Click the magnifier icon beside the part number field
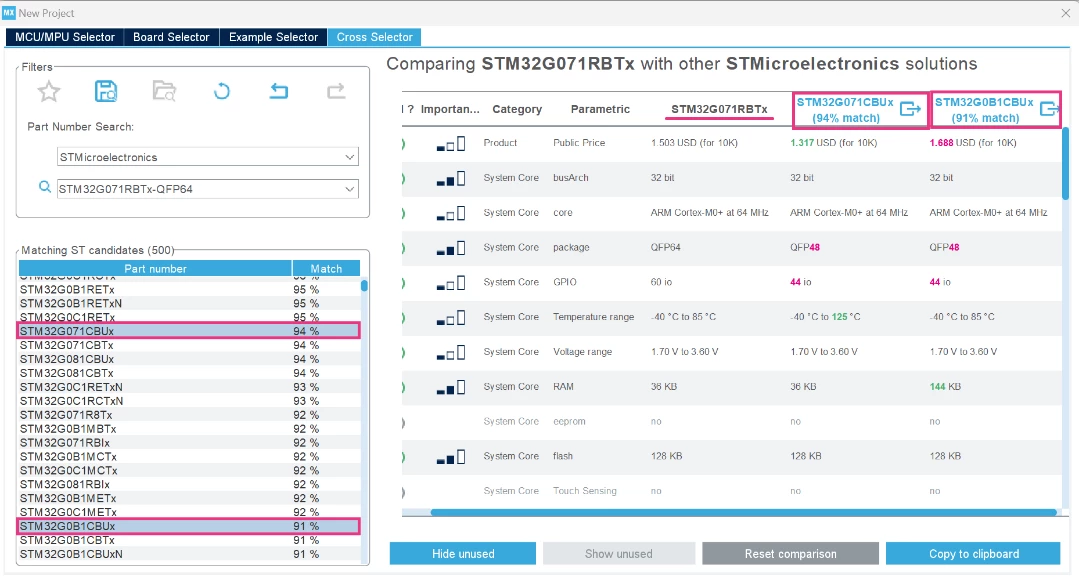Screen dimensions: 1079x580 45,187
